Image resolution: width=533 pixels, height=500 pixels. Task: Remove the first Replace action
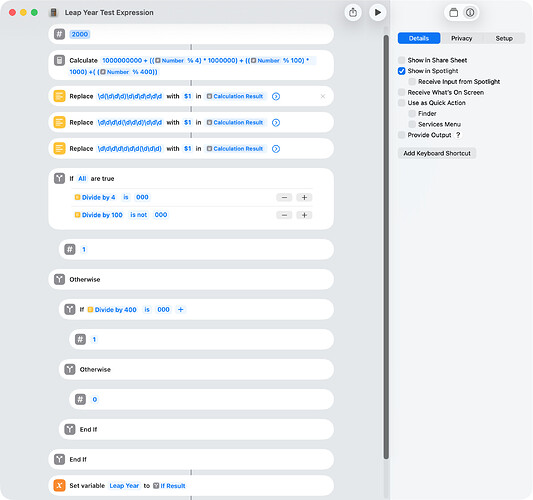coord(323,96)
